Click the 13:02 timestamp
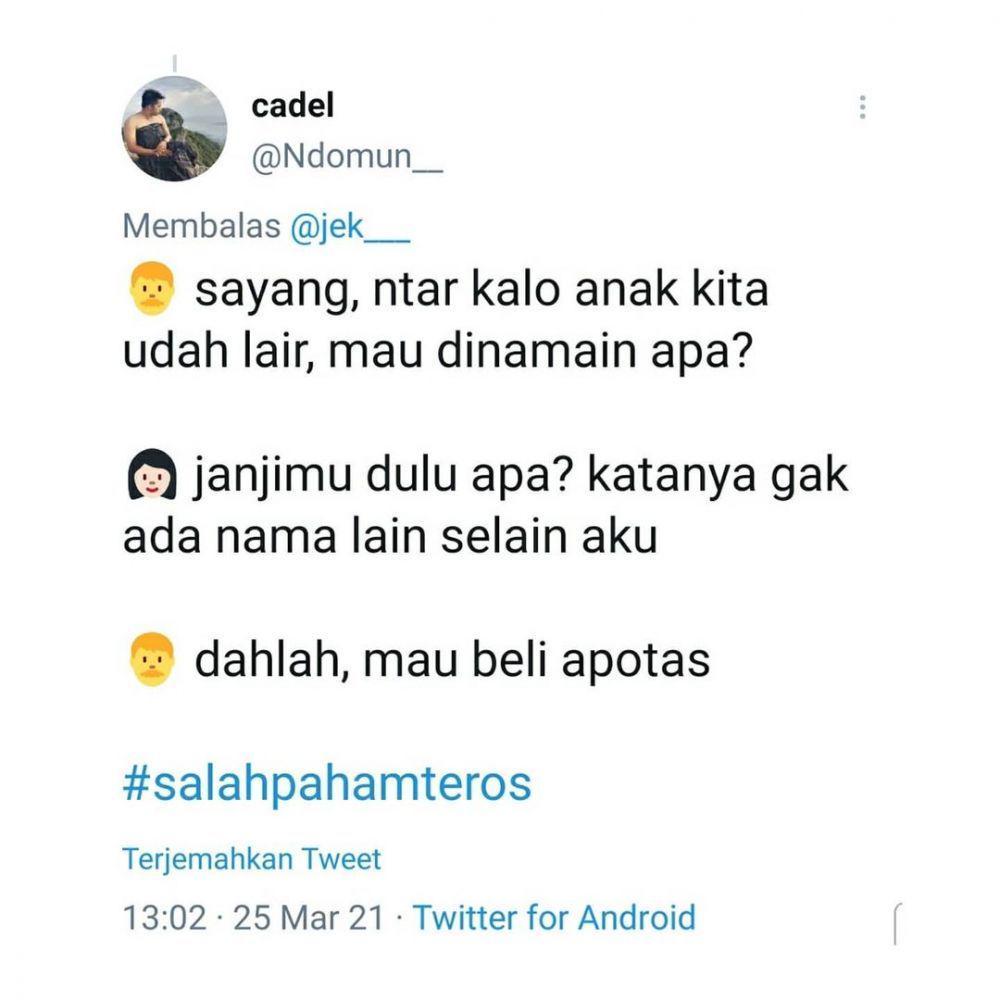Viewport: 1000px width, 1000px height. point(165,918)
